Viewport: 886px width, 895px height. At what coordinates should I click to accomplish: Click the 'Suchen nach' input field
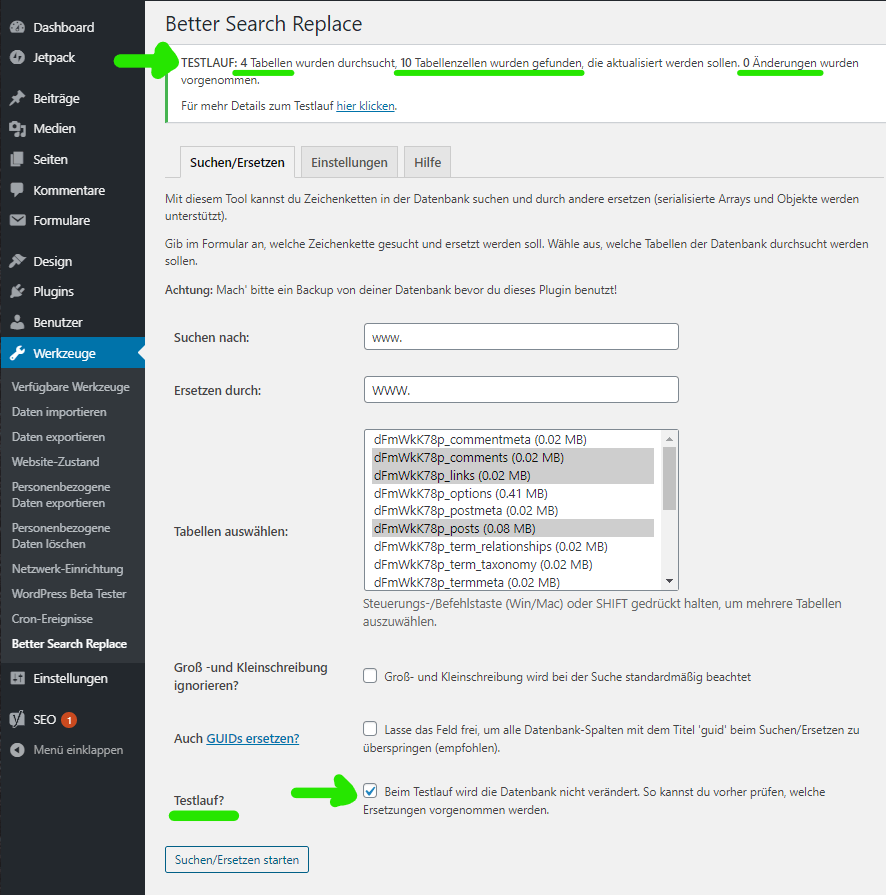[521, 337]
